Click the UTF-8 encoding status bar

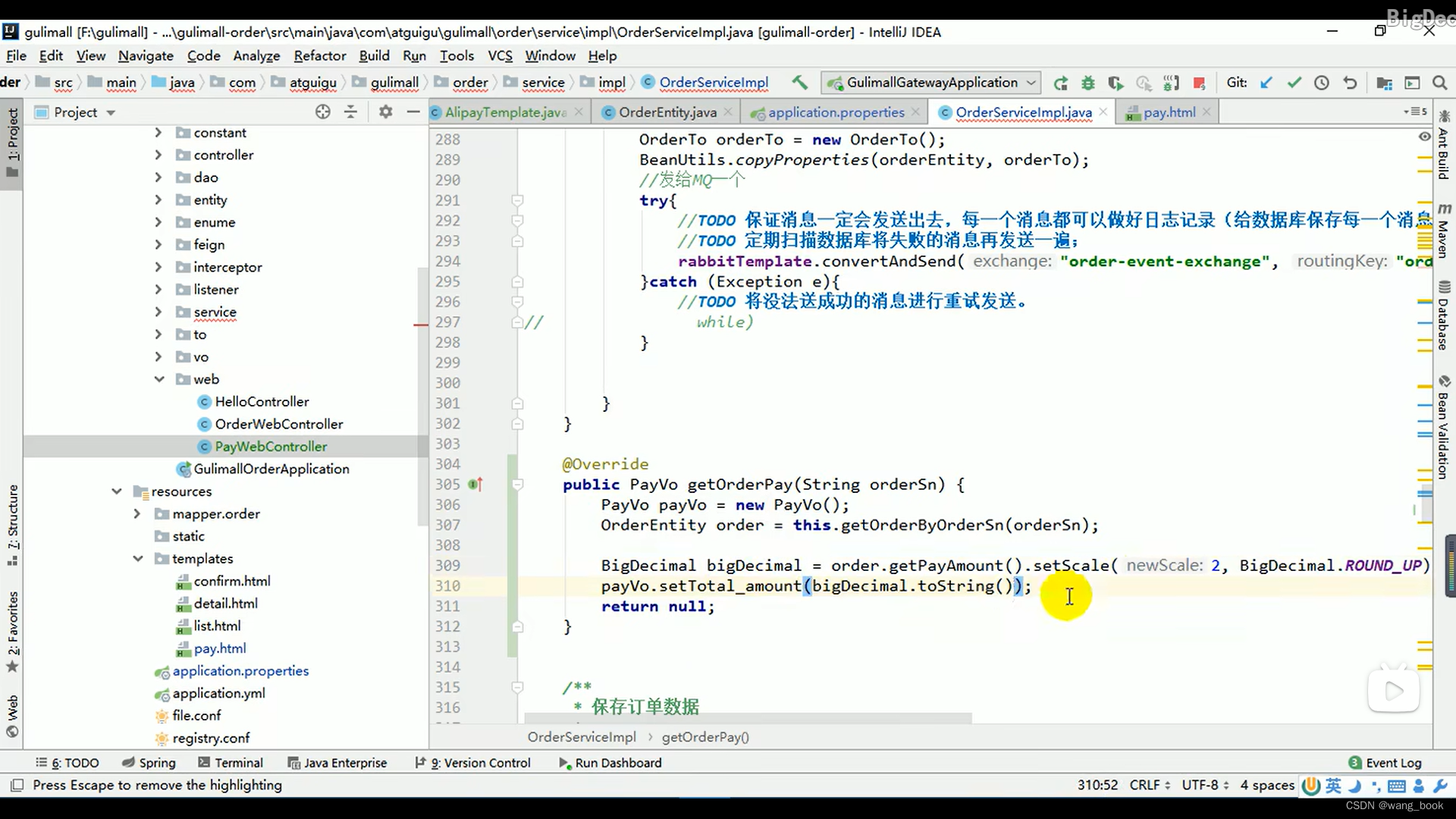click(x=1203, y=784)
